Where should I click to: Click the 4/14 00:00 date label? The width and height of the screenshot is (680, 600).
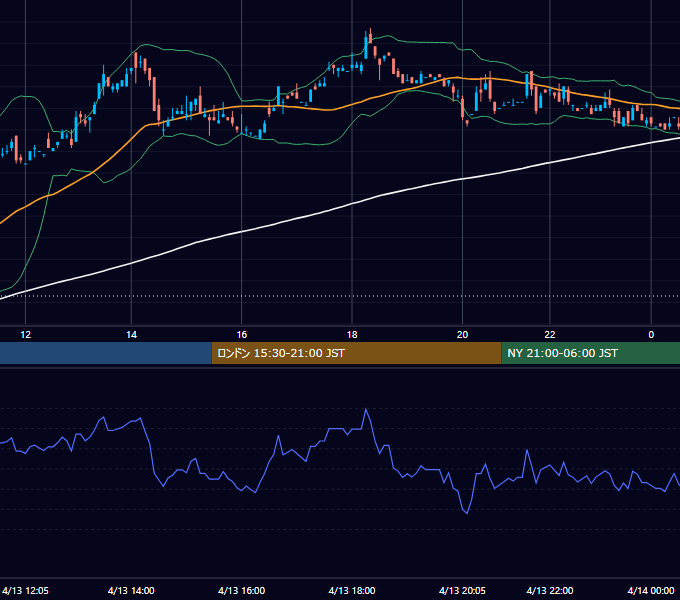(x=651, y=591)
